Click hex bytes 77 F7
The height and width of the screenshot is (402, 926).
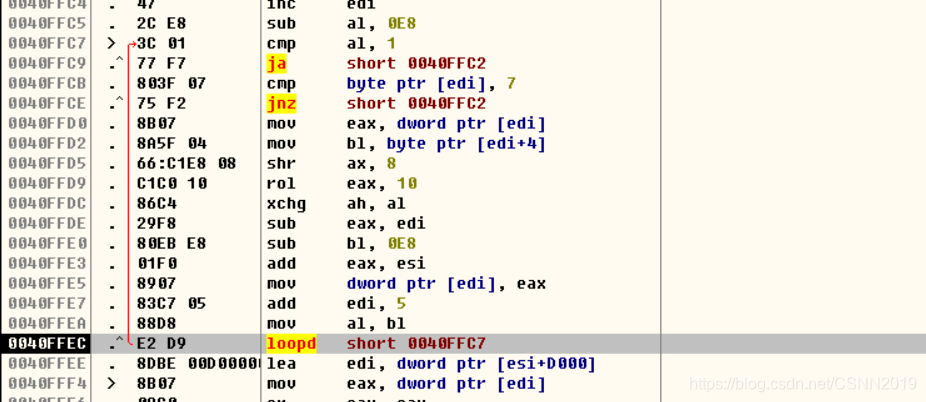(161, 64)
